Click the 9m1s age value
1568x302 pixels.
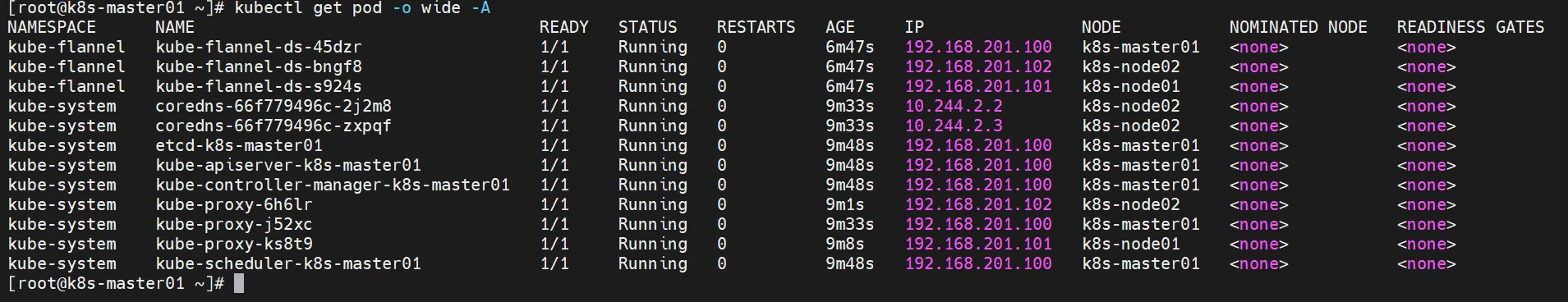(x=845, y=204)
